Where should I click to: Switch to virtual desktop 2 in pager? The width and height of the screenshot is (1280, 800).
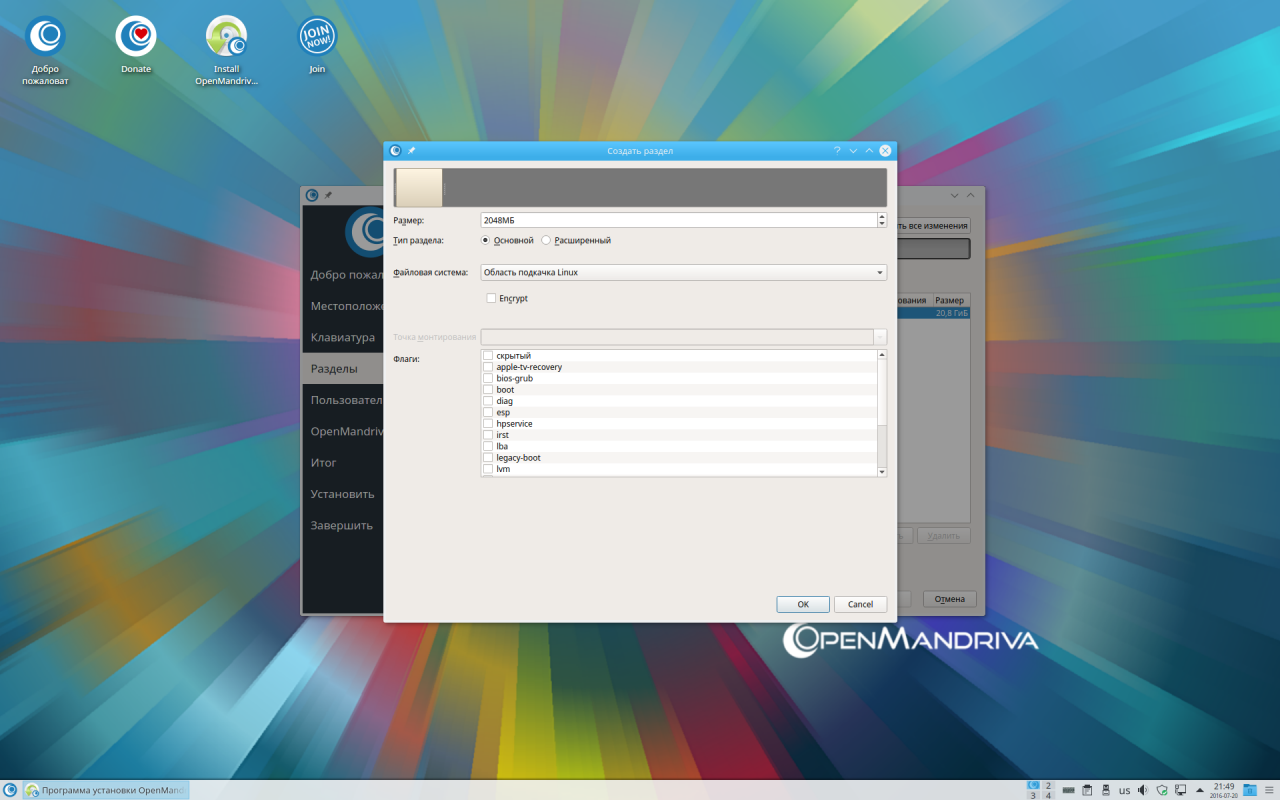1048,785
